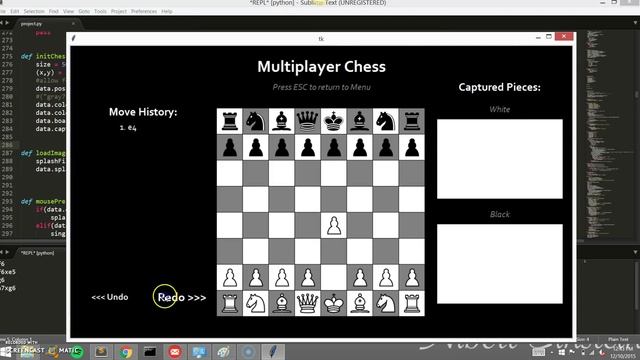Click line number 275 in the editor
This screenshot has height=360, width=640.
(7, 56)
